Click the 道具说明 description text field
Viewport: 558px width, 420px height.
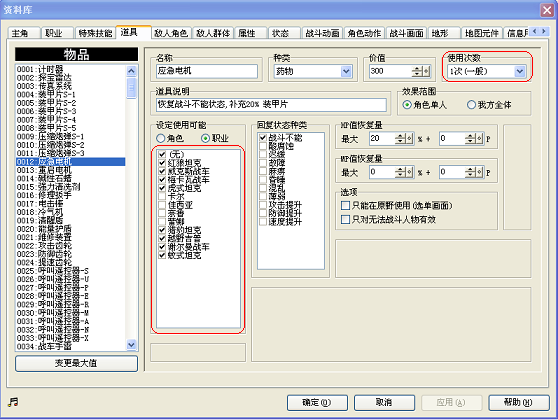(271, 105)
